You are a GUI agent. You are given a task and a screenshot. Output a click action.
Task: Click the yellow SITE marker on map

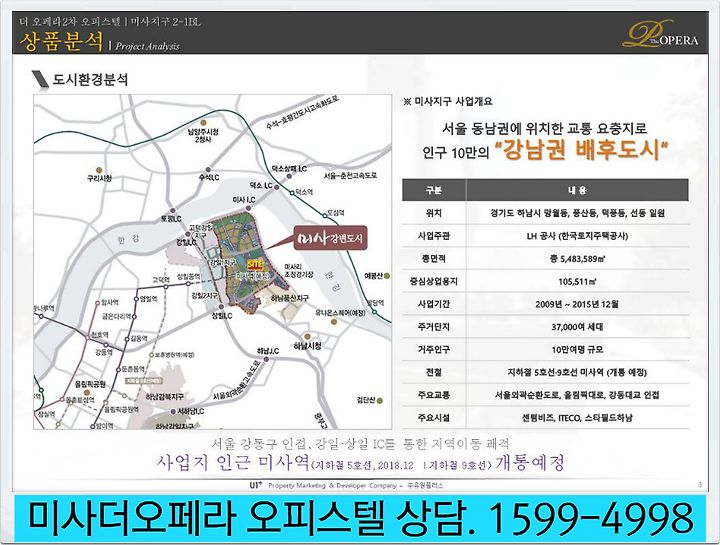254,265
